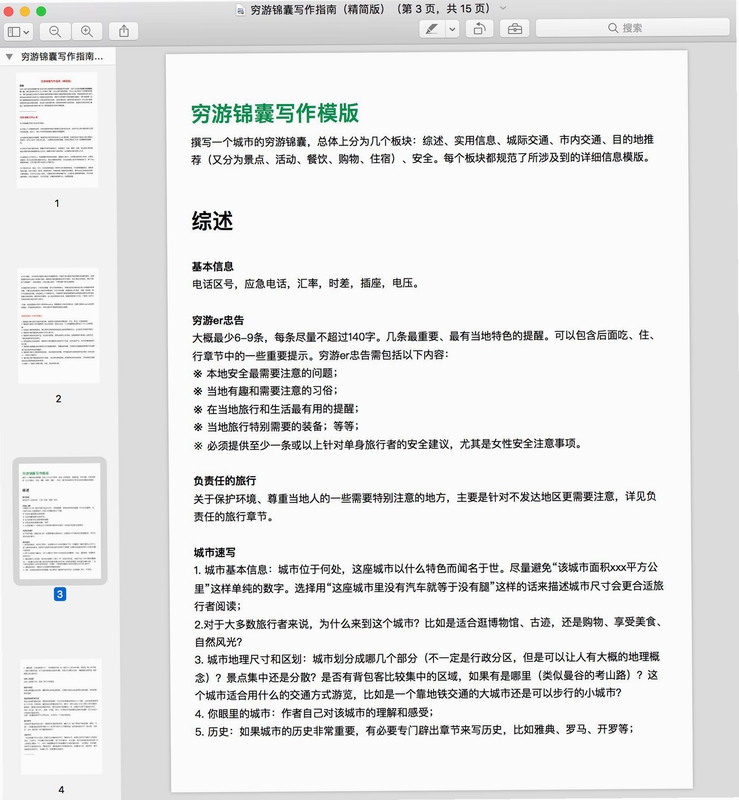Click the 穷游锦囊写作指南 sidebar document title

click(62, 57)
